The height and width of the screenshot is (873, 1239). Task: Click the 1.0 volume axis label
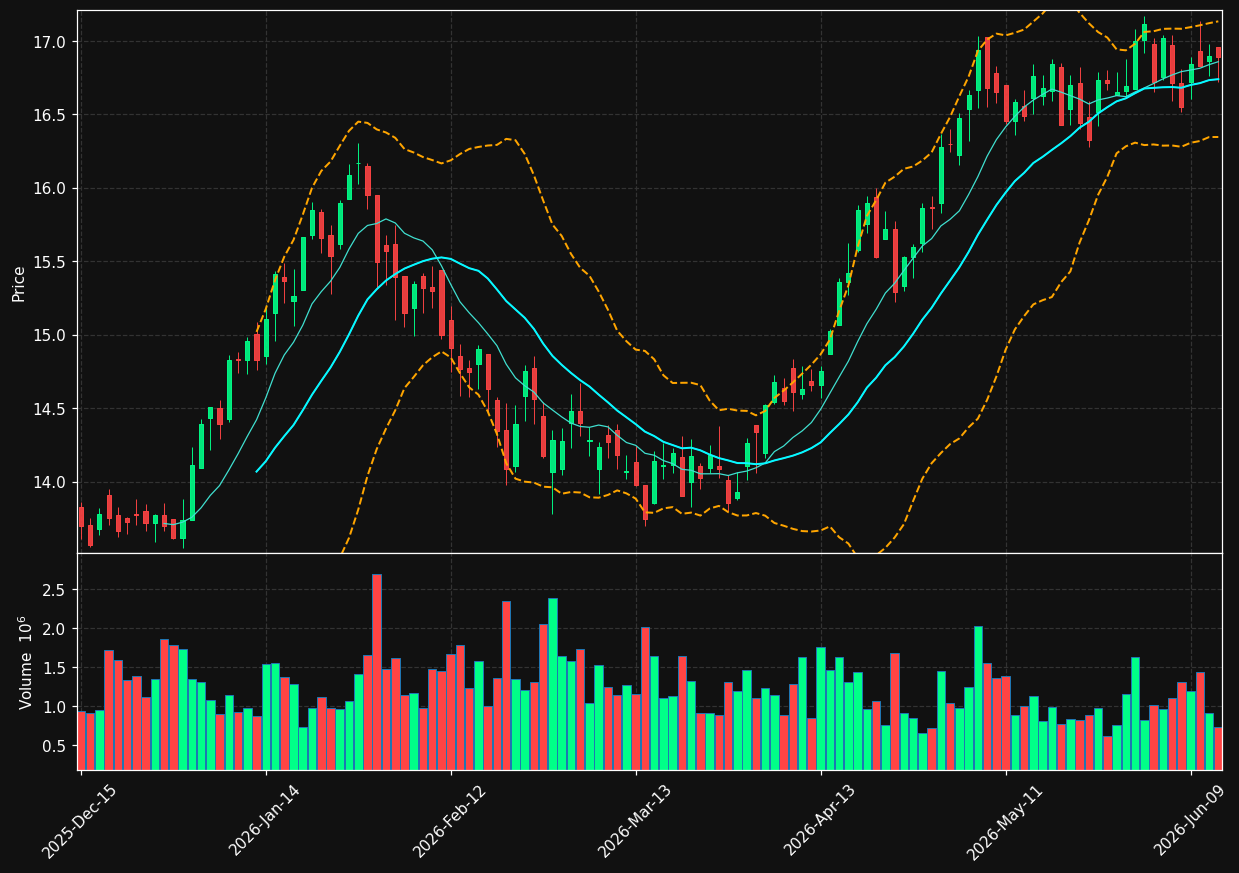54,707
